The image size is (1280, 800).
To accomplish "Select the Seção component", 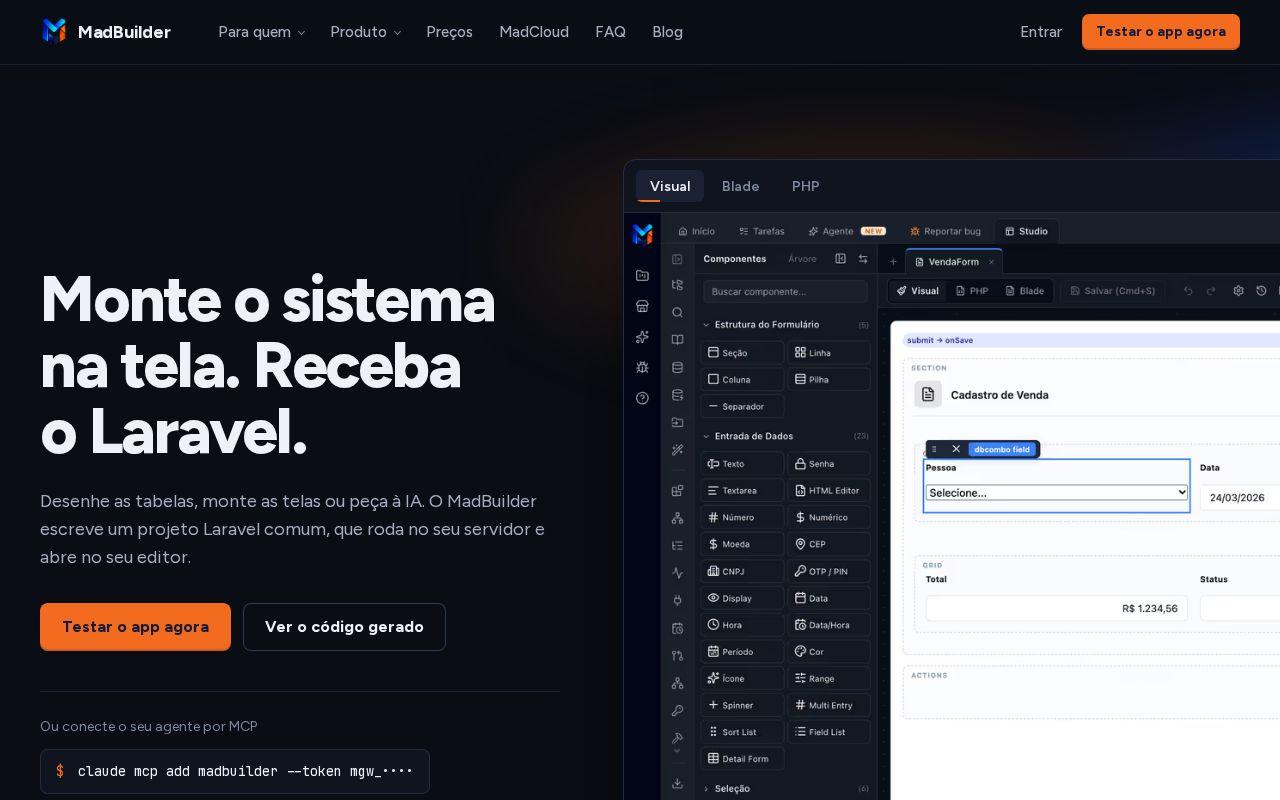I will 742,353.
